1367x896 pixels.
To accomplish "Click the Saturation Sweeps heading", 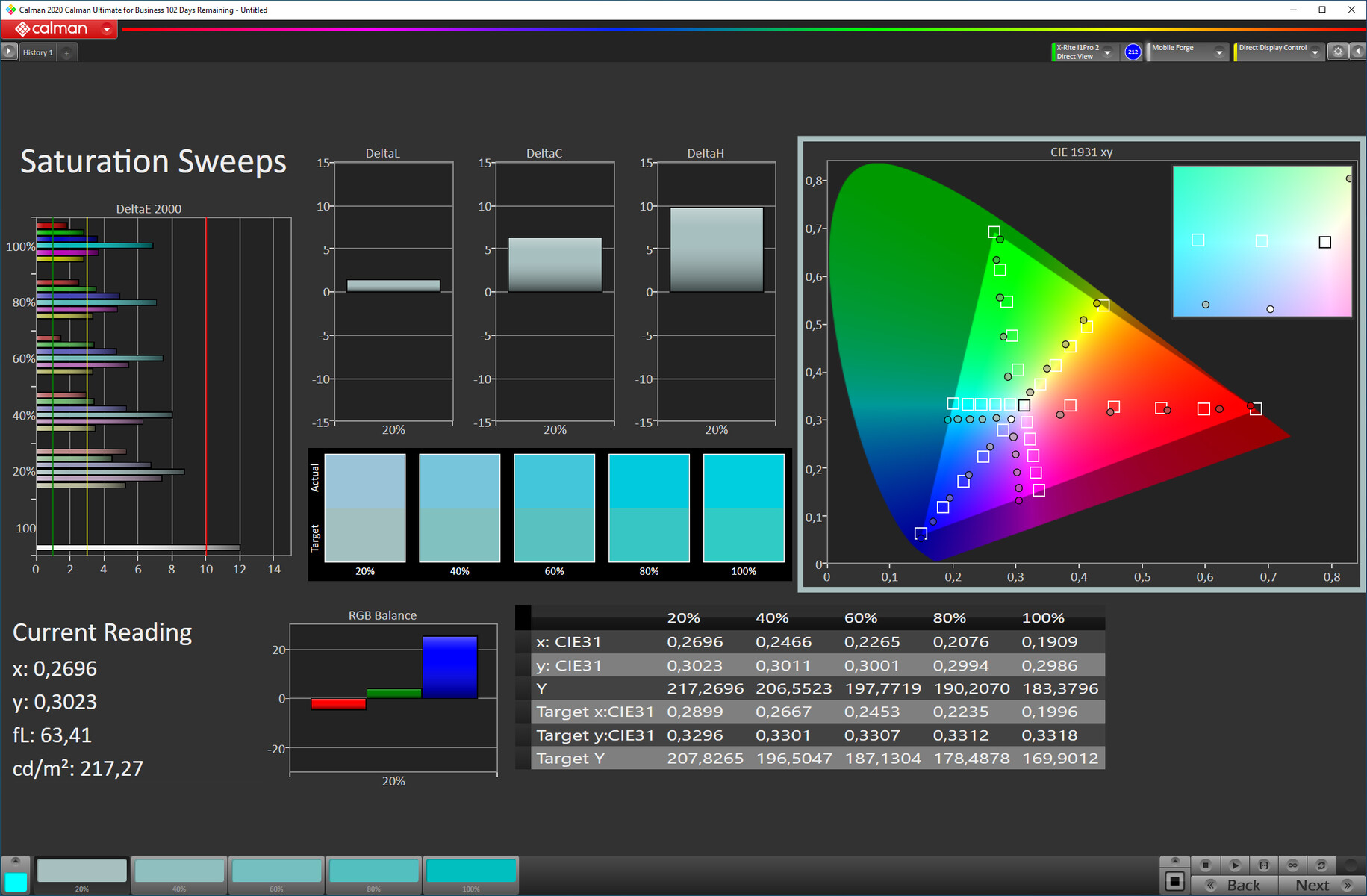I will pyautogui.click(x=153, y=161).
